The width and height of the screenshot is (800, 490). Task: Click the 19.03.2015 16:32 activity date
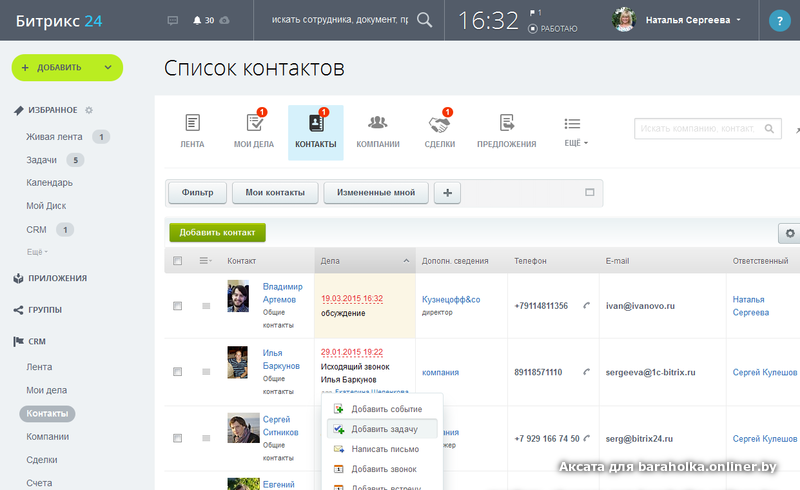coord(352,298)
